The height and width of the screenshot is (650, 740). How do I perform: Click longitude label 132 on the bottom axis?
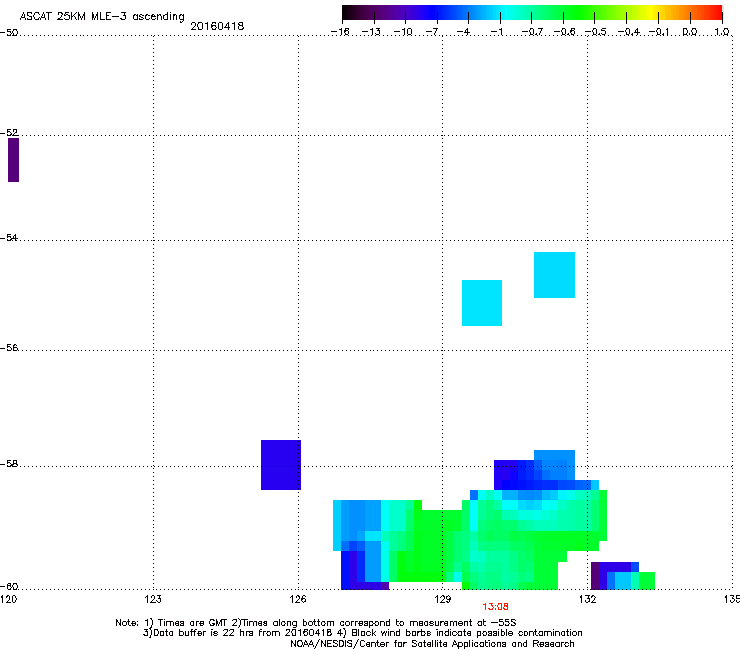click(x=588, y=599)
